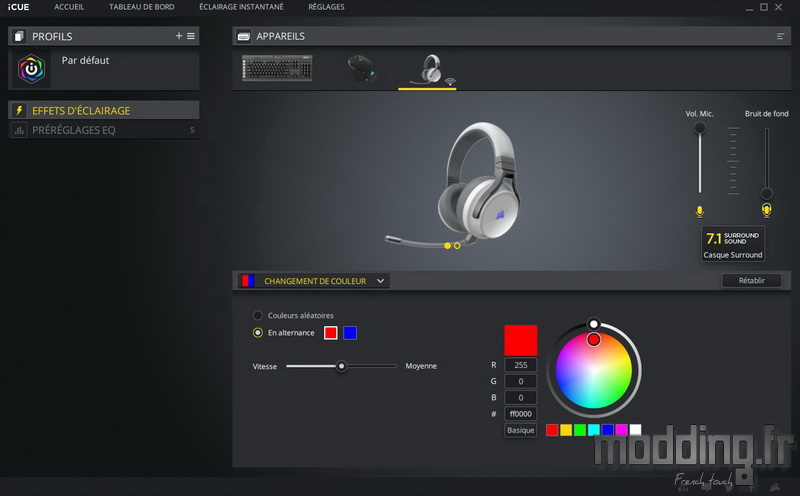Toggle 7.1 Surround Sound Casque Surround
Screen dimensions: 800x496
(733, 243)
